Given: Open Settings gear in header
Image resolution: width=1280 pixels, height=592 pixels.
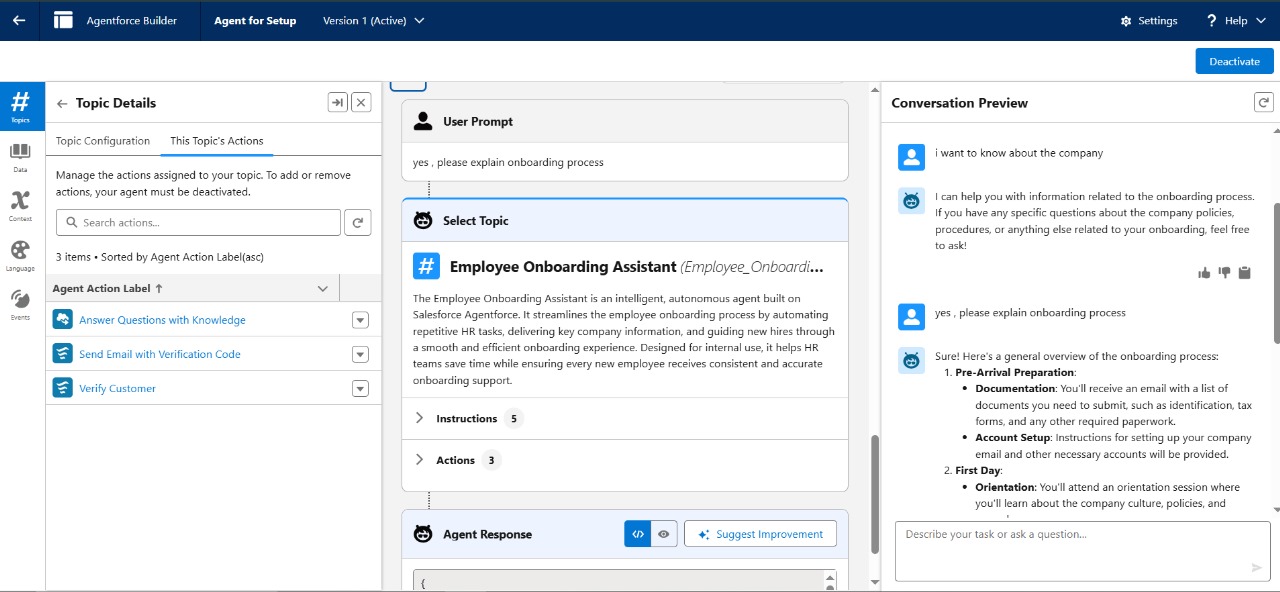Looking at the screenshot, I should [x=1126, y=21].
